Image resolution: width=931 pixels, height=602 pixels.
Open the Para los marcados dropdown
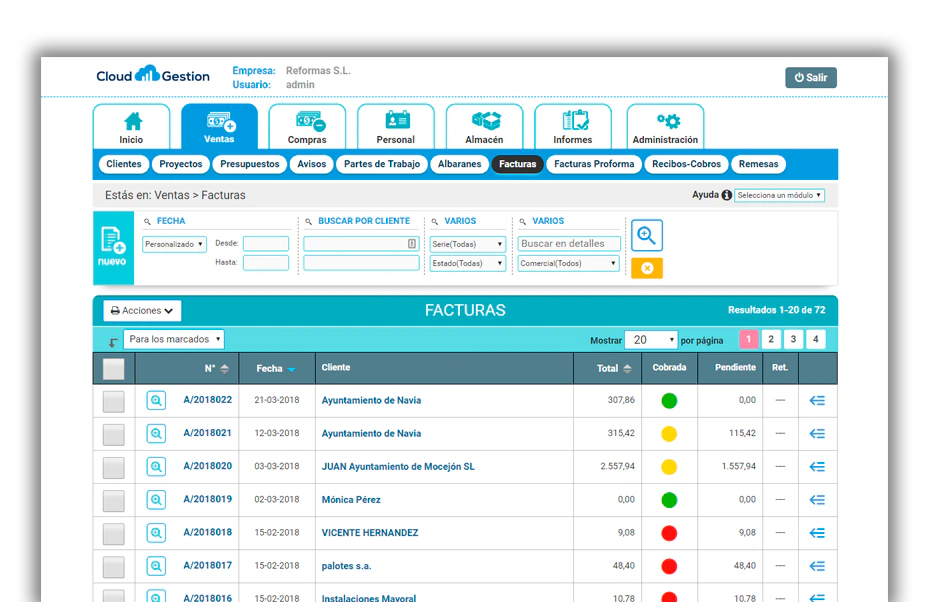pyautogui.click(x=173, y=339)
